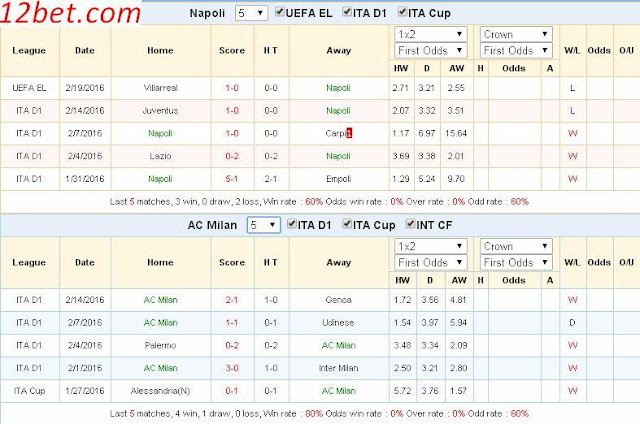Expand the 1x2 dropdown in Napoli table

[431, 34]
